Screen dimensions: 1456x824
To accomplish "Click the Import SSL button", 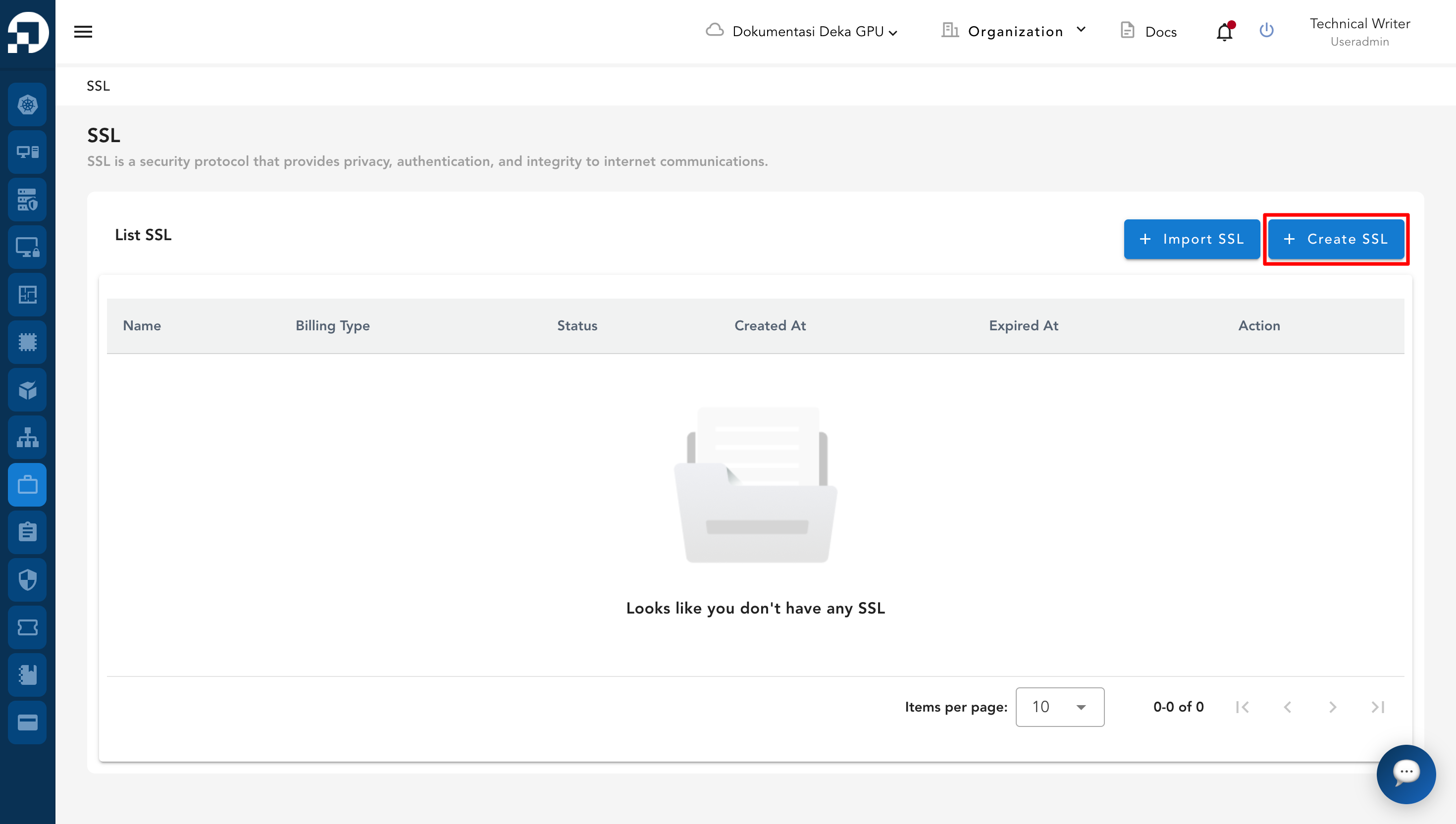I will click(1191, 239).
